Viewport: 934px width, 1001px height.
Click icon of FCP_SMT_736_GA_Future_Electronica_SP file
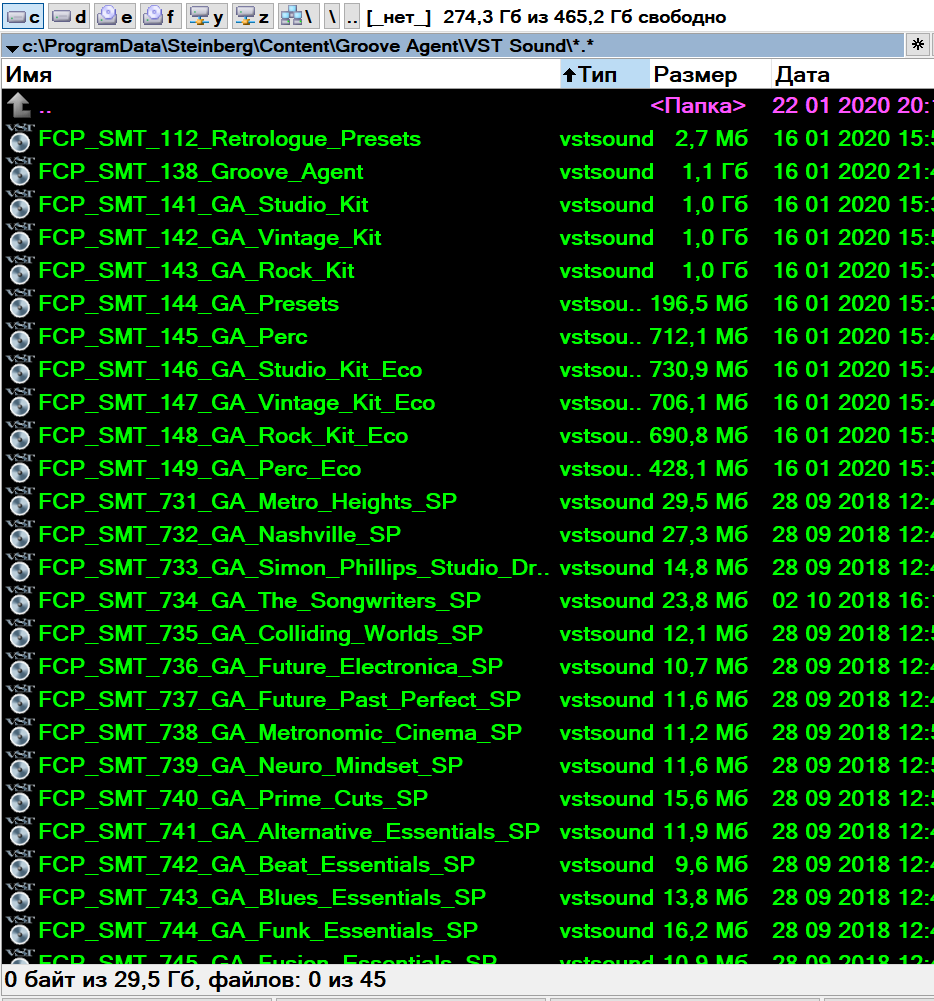(19, 666)
